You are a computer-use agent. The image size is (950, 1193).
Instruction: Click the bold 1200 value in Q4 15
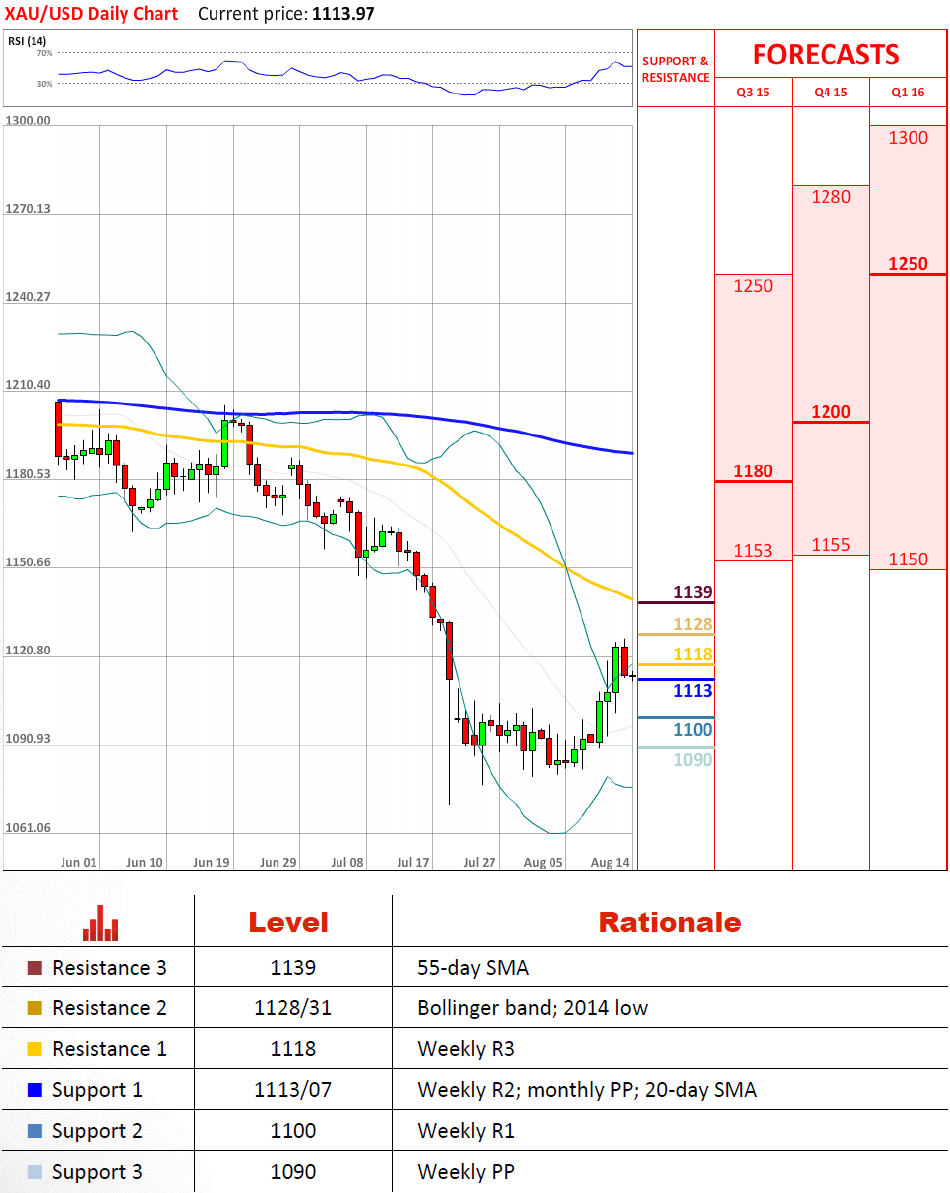831,412
